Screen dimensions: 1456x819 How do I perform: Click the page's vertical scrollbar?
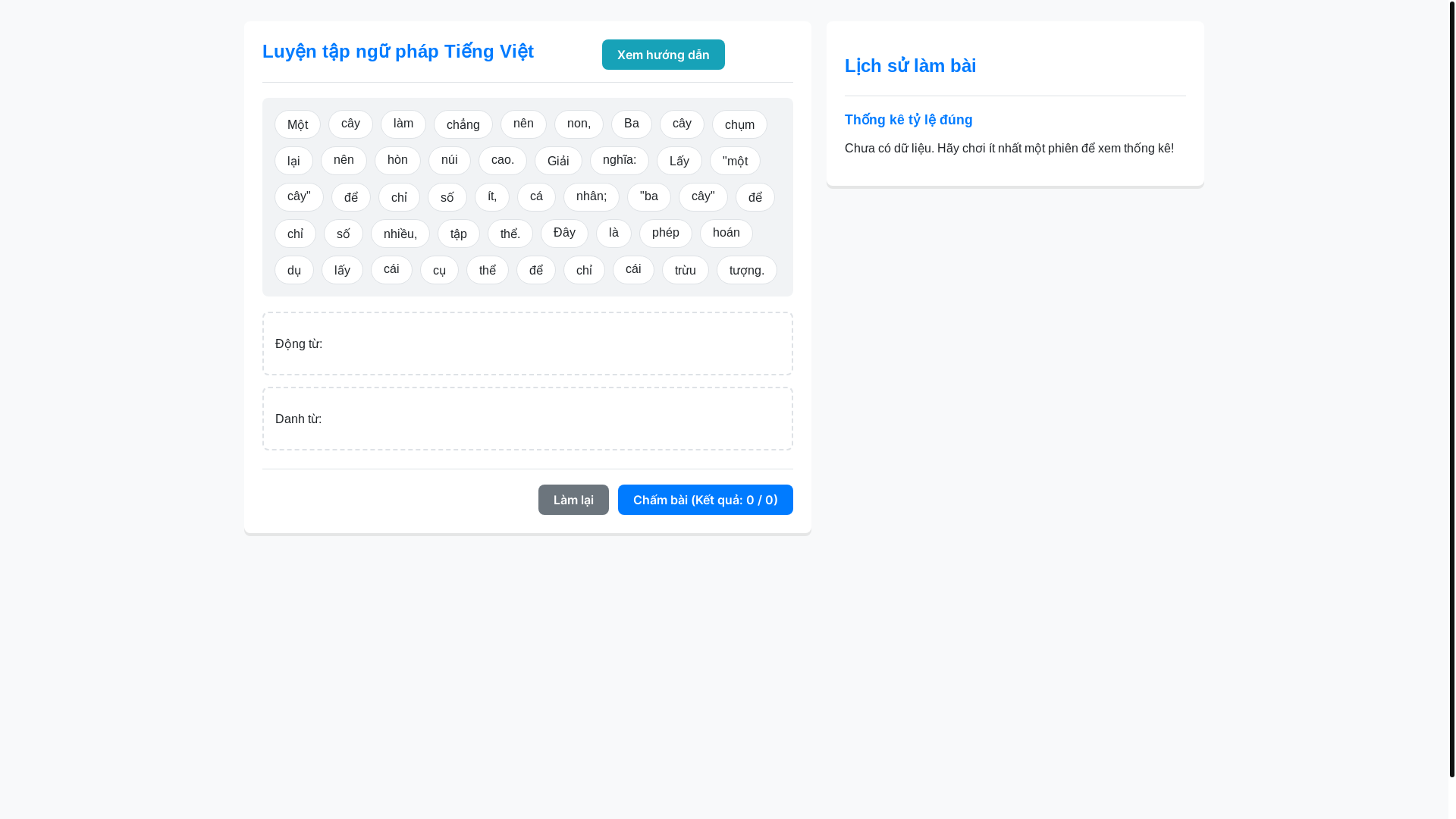coord(1451,388)
